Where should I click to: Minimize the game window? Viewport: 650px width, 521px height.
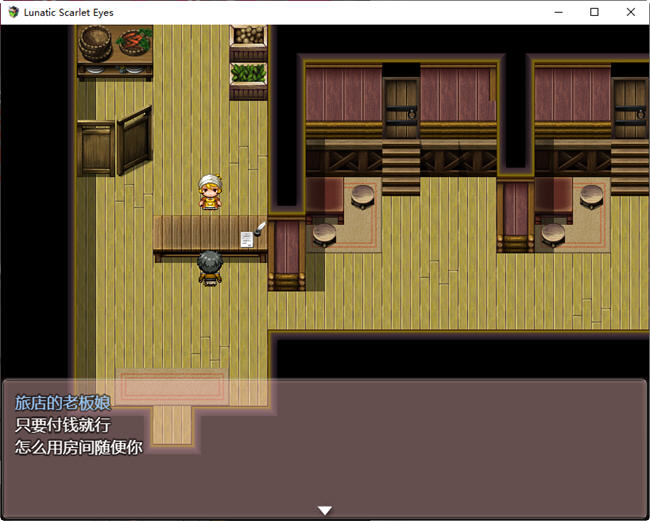[x=558, y=12]
